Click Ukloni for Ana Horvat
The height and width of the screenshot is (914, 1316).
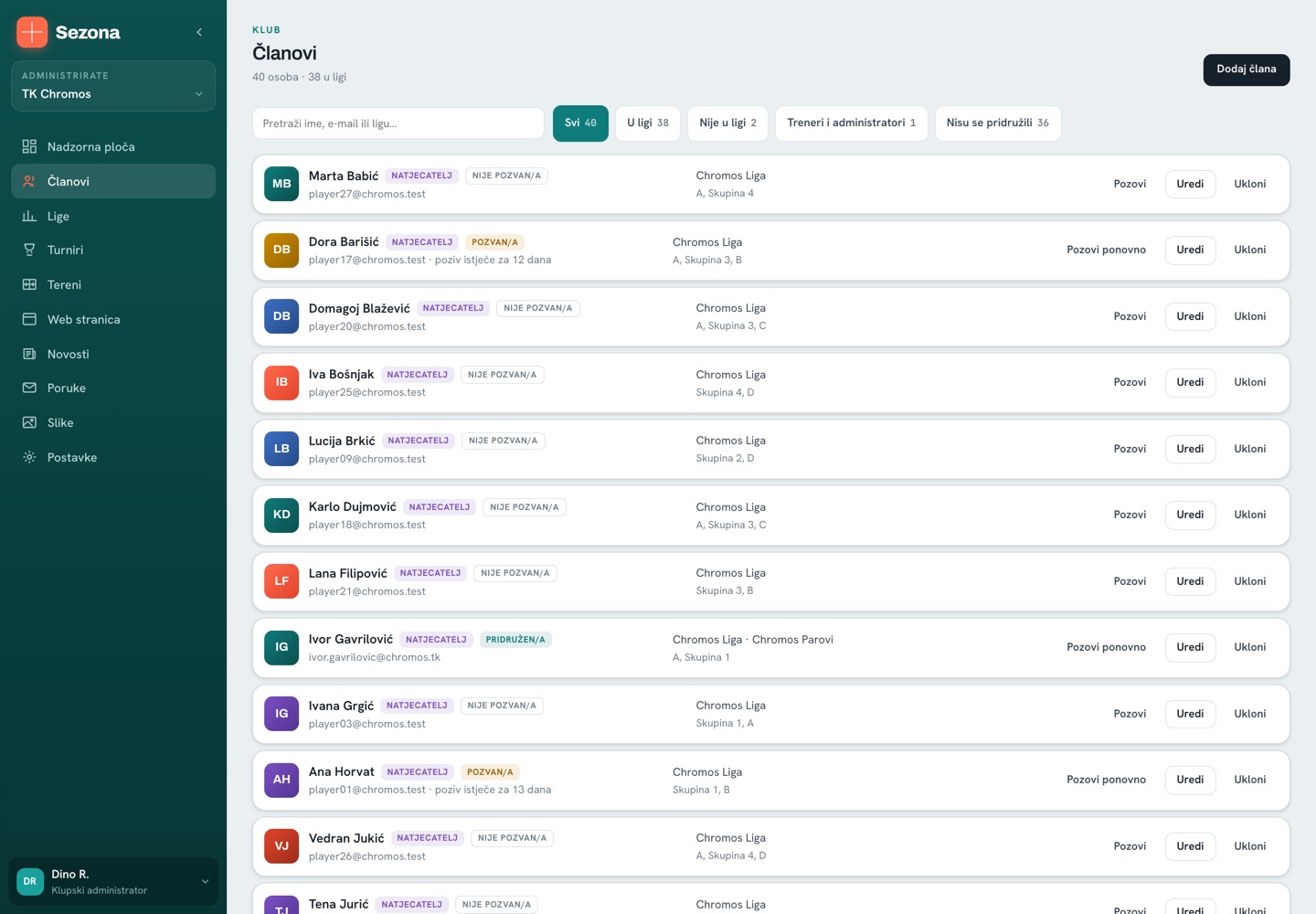1250,780
